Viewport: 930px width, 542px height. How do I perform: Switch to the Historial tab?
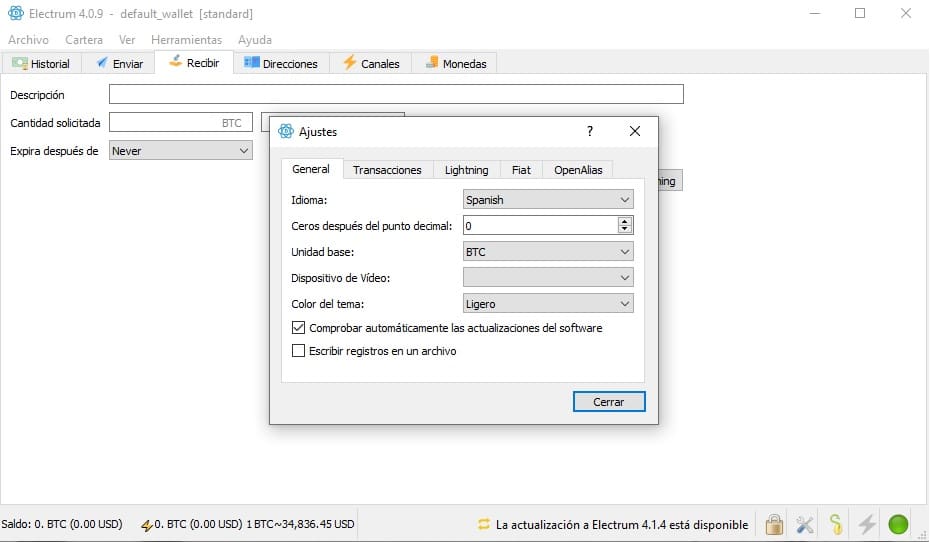pos(41,63)
